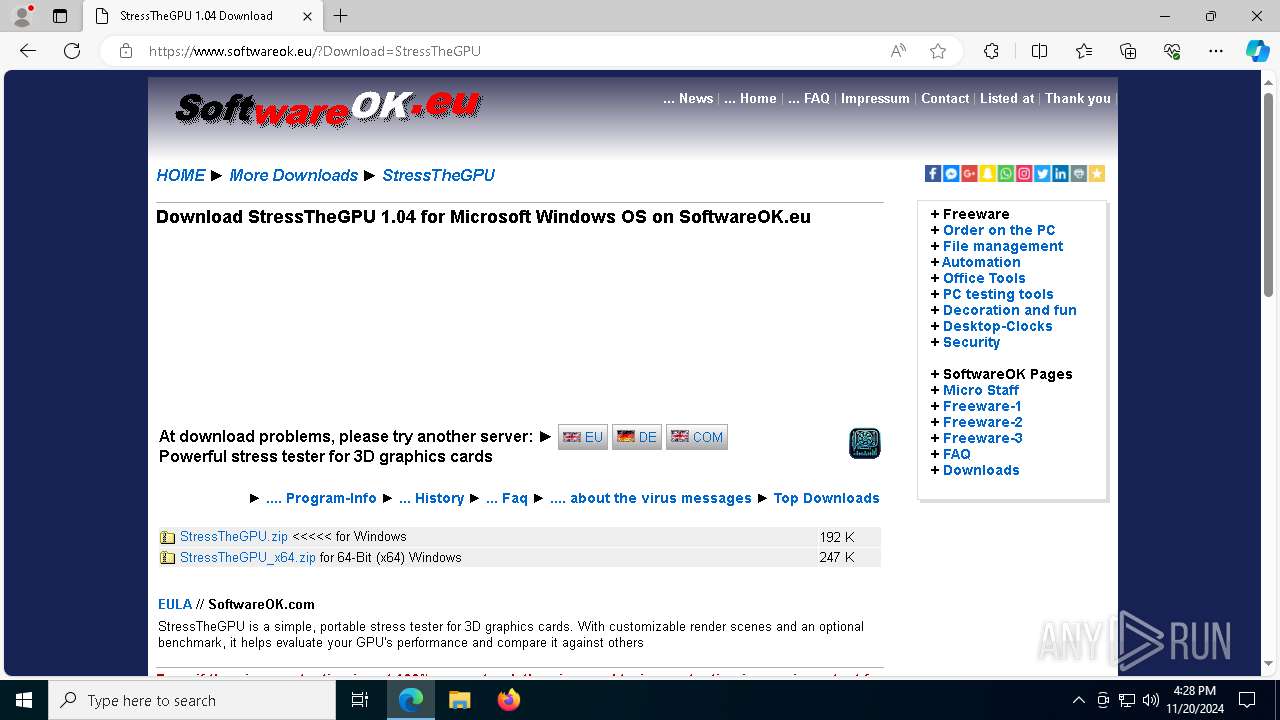The image size is (1280, 720).
Task: Open the Thank you header link
Action: pos(1078,98)
